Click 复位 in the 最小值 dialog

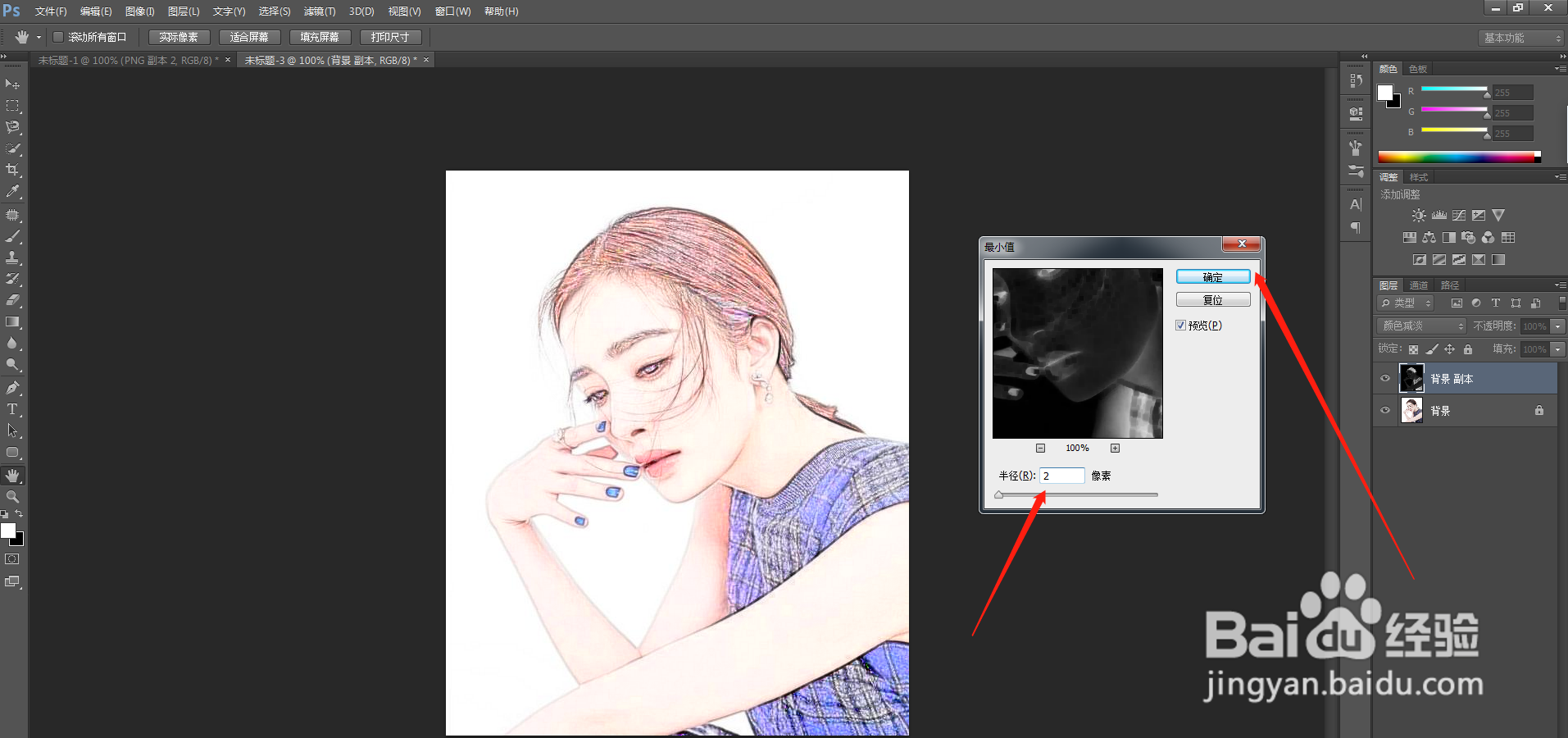pos(1213,300)
